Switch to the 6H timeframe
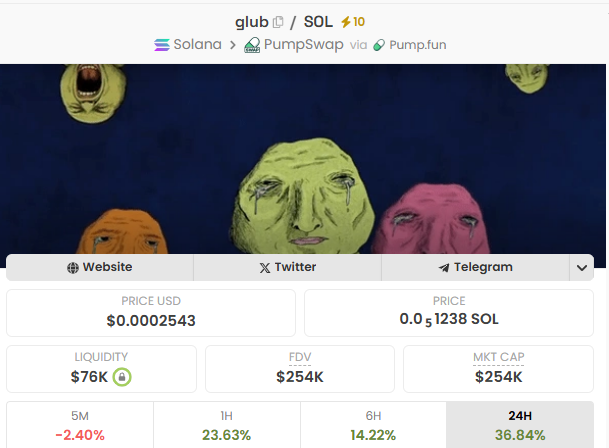Screen dimensions: 609x448 click(x=373, y=425)
